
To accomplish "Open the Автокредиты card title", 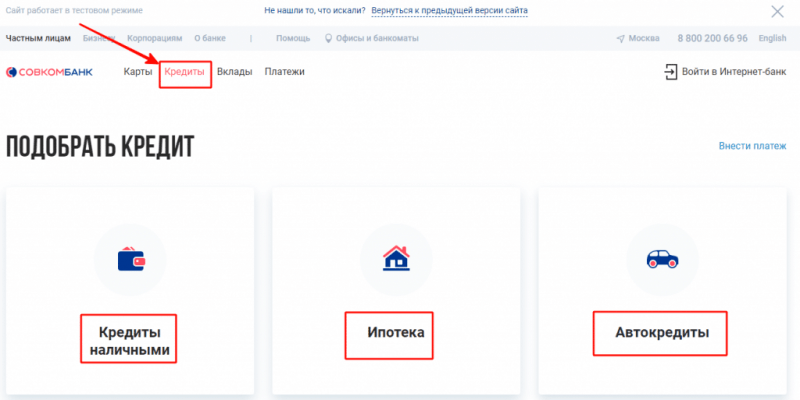I will pos(662,333).
